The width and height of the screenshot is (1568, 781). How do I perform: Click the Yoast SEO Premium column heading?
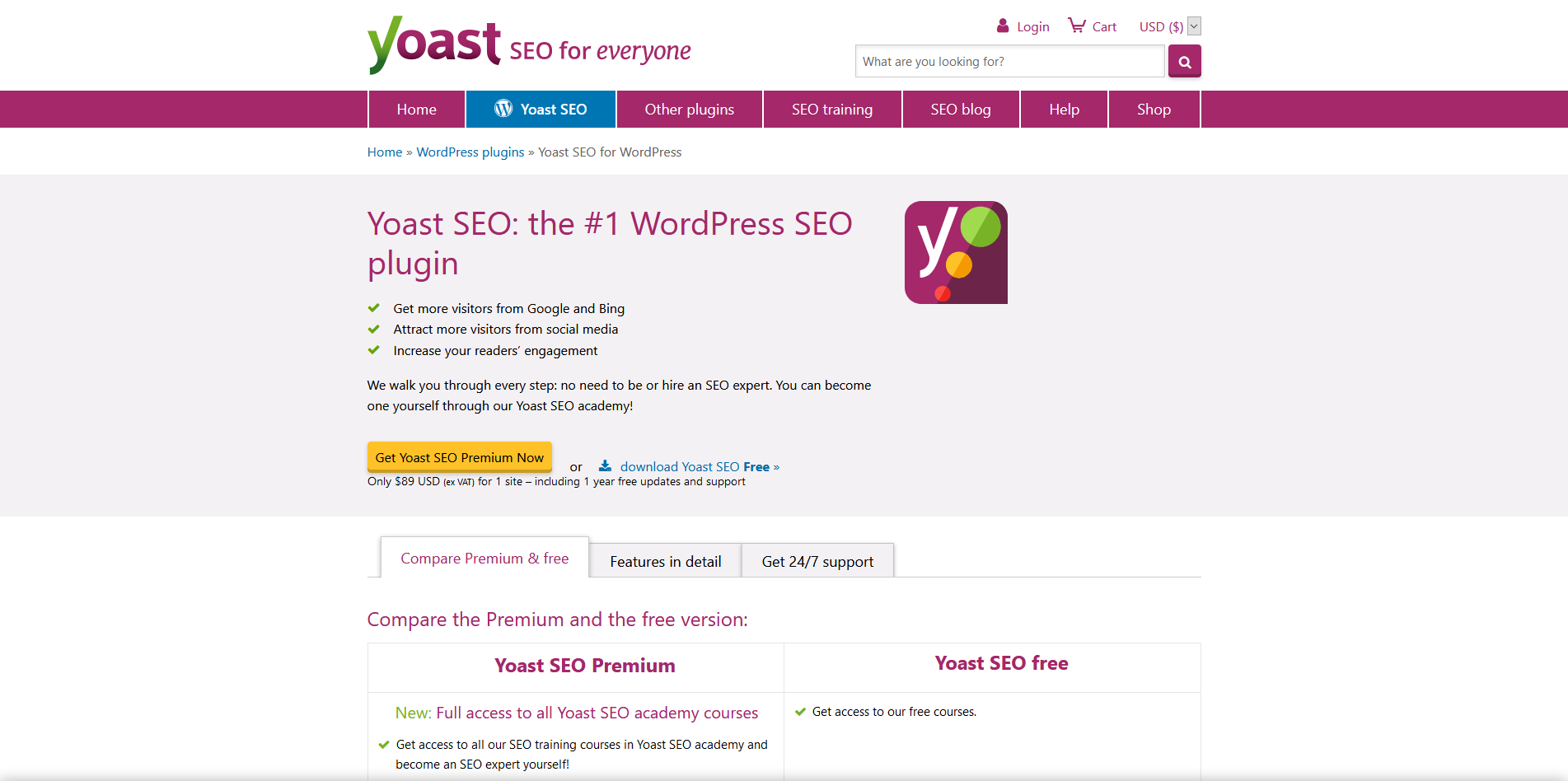coord(585,666)
